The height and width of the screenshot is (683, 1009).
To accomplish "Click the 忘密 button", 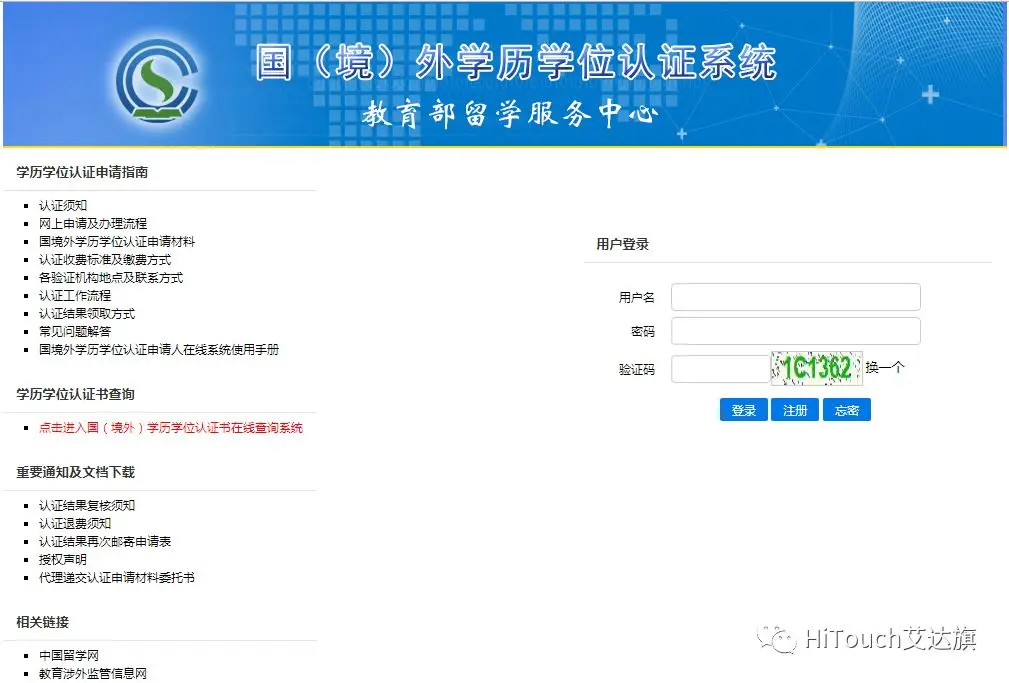I will tap(847, 410).
